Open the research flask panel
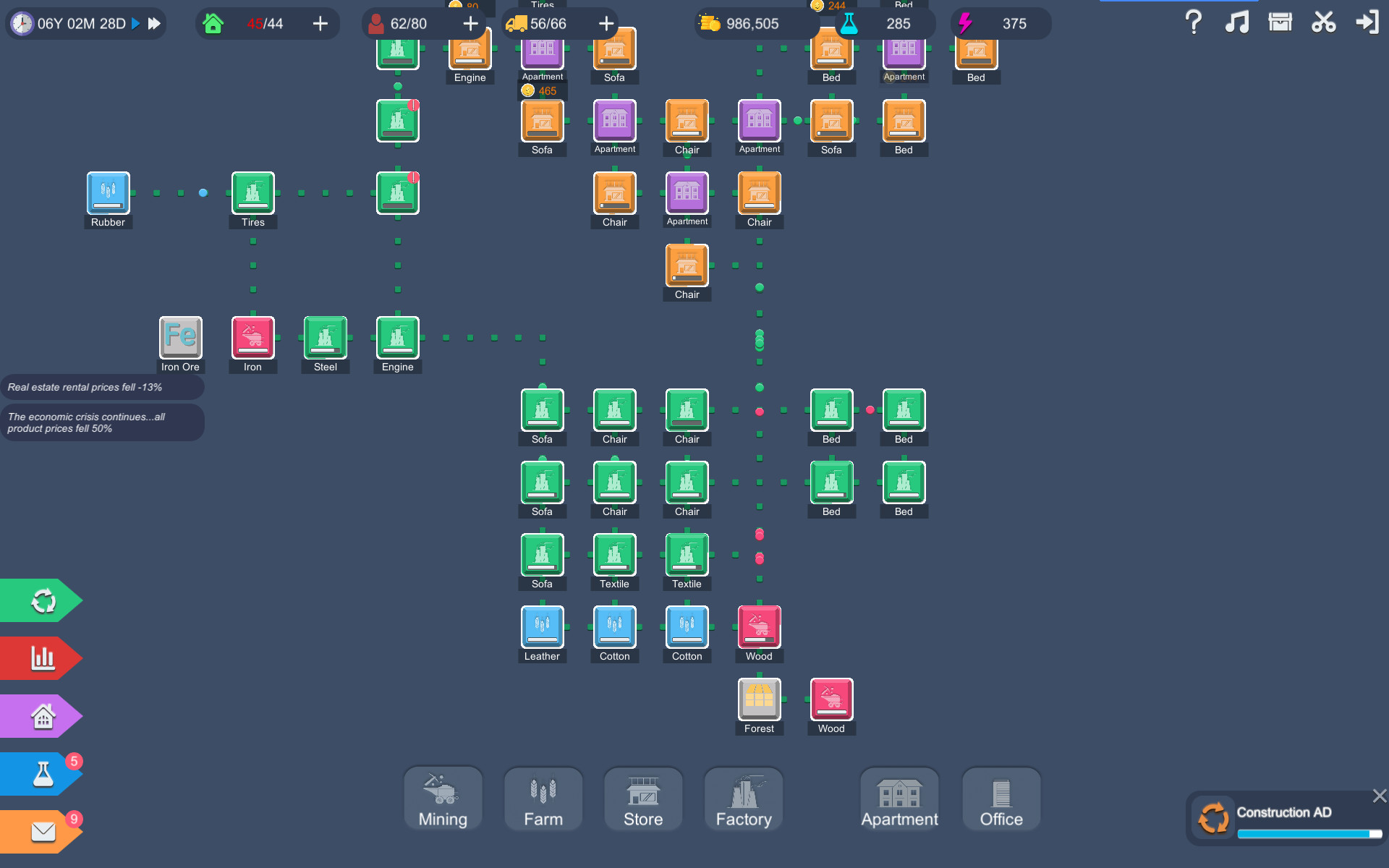Viewport: 1389px width, 868px height. (x=41, y=773)
